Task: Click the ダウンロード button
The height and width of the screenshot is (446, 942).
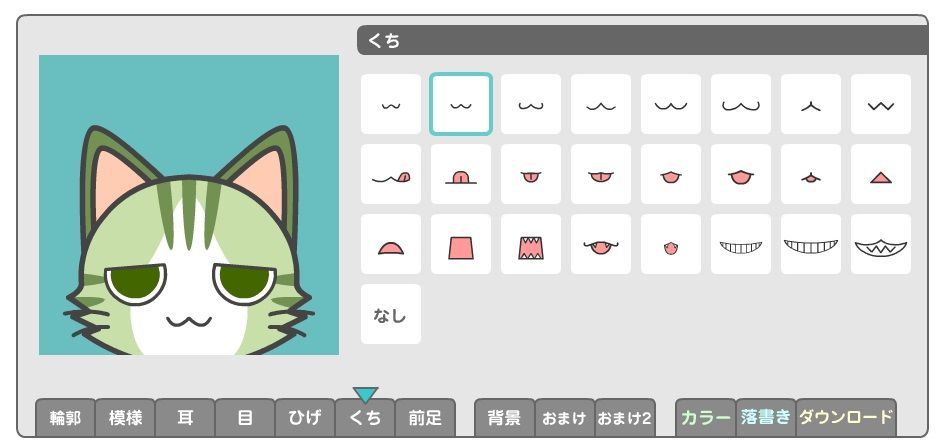Action: coord(846,418)
